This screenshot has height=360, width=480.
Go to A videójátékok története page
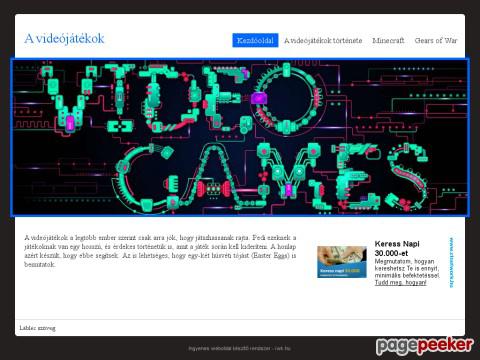coord(323,40)
